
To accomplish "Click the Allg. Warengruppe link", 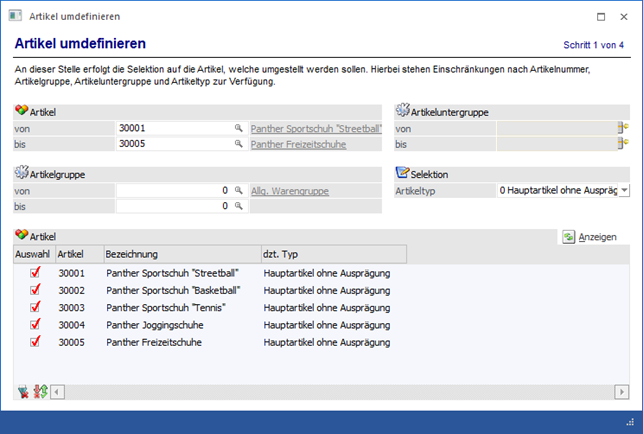I will pos(289,191).
